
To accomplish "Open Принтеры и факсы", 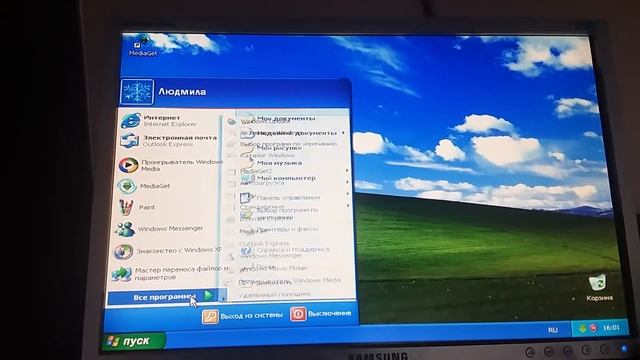I will click(x=287, y=229).
